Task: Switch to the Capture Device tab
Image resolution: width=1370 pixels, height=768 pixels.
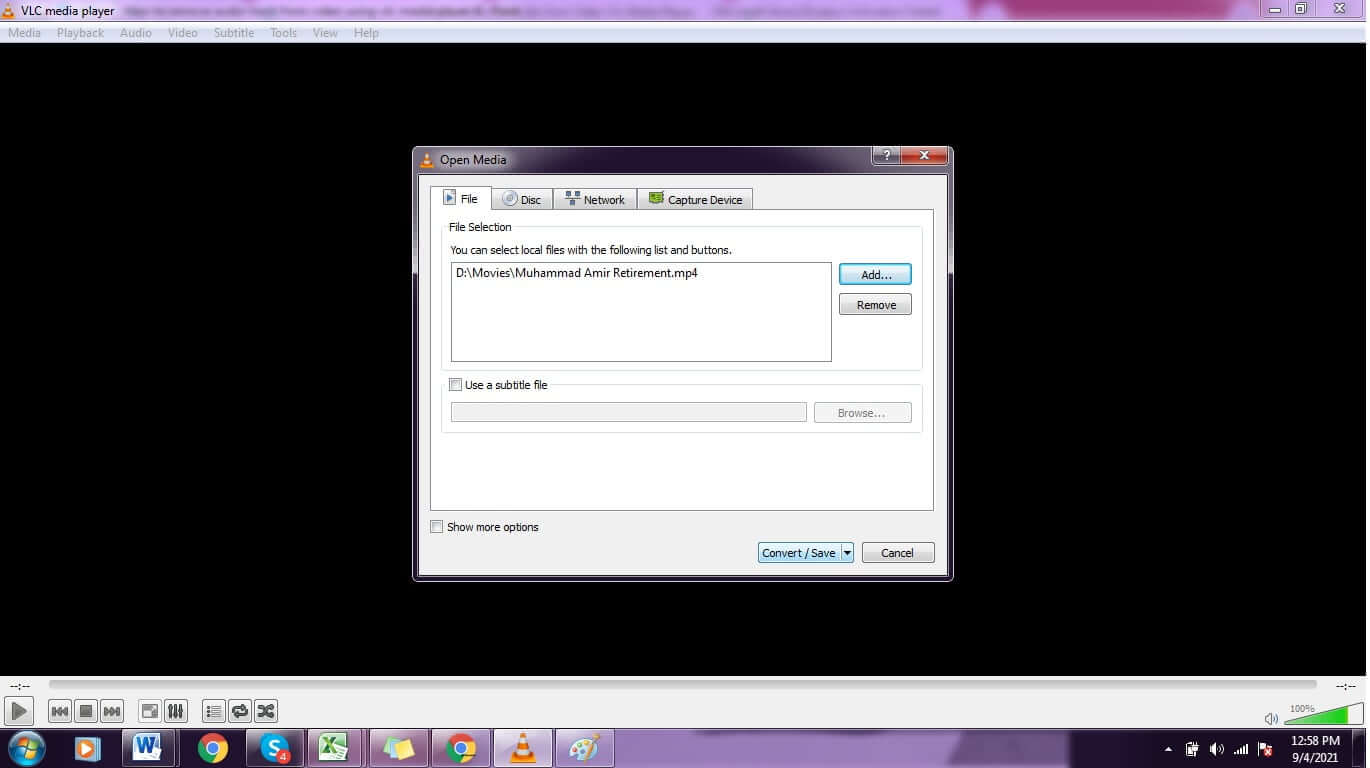Action: (695, 199)
